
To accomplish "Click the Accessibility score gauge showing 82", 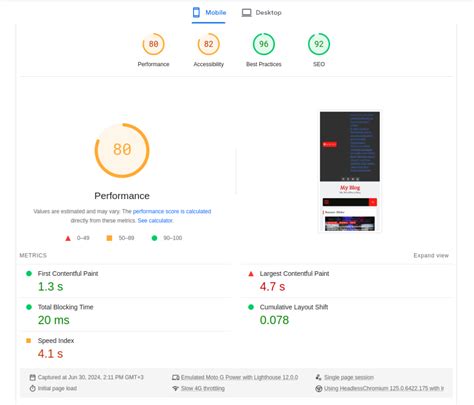I will point(209,44).
